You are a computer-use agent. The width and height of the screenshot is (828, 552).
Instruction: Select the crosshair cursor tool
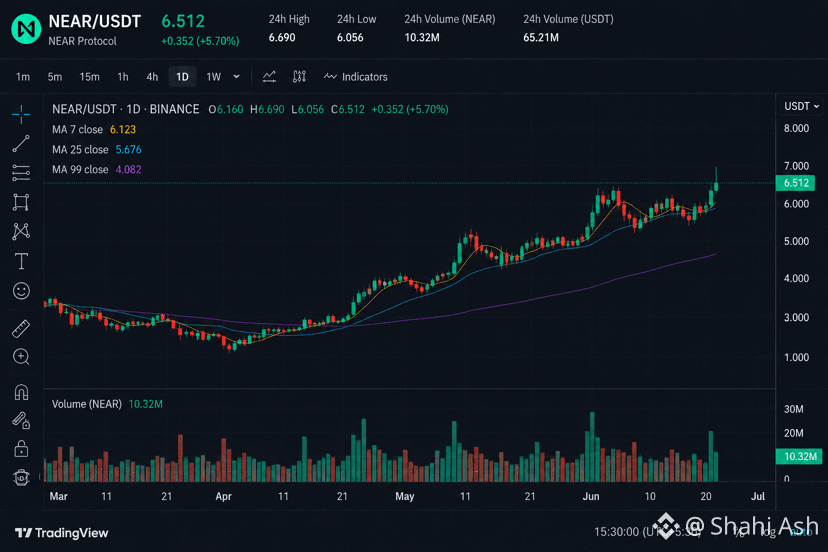coord(21,114)
